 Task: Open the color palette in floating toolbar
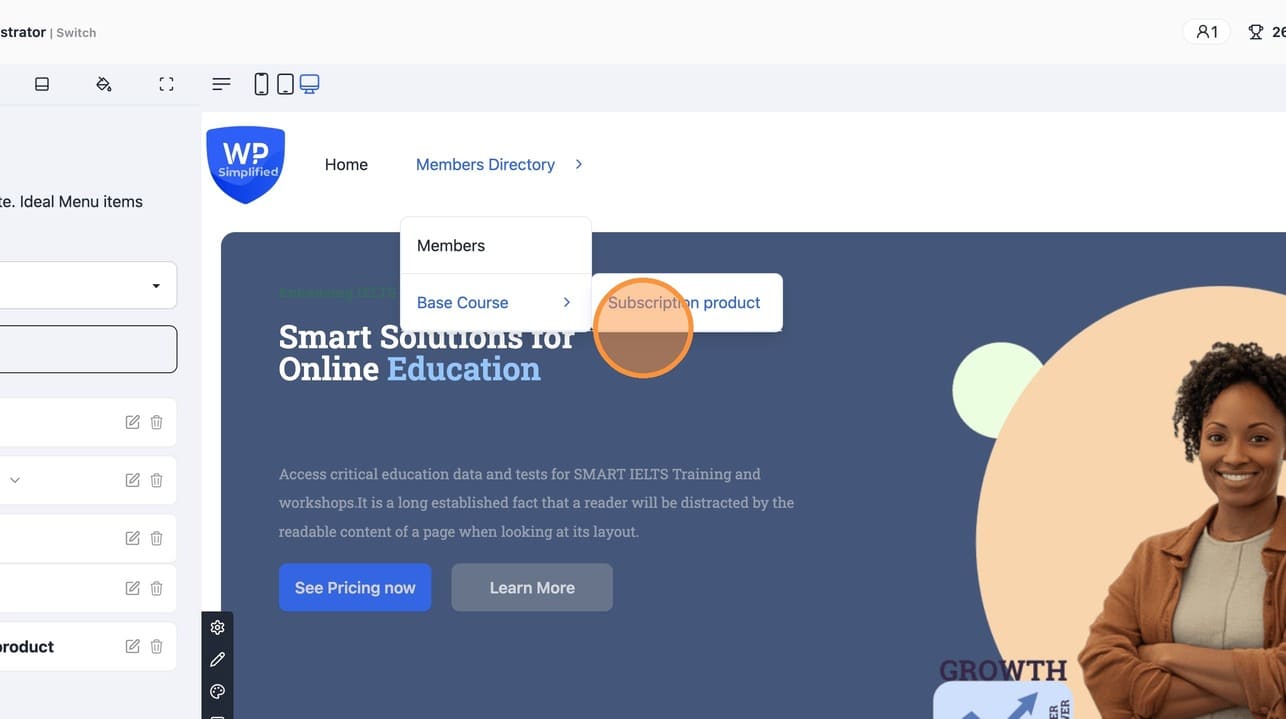click(217, 691)
